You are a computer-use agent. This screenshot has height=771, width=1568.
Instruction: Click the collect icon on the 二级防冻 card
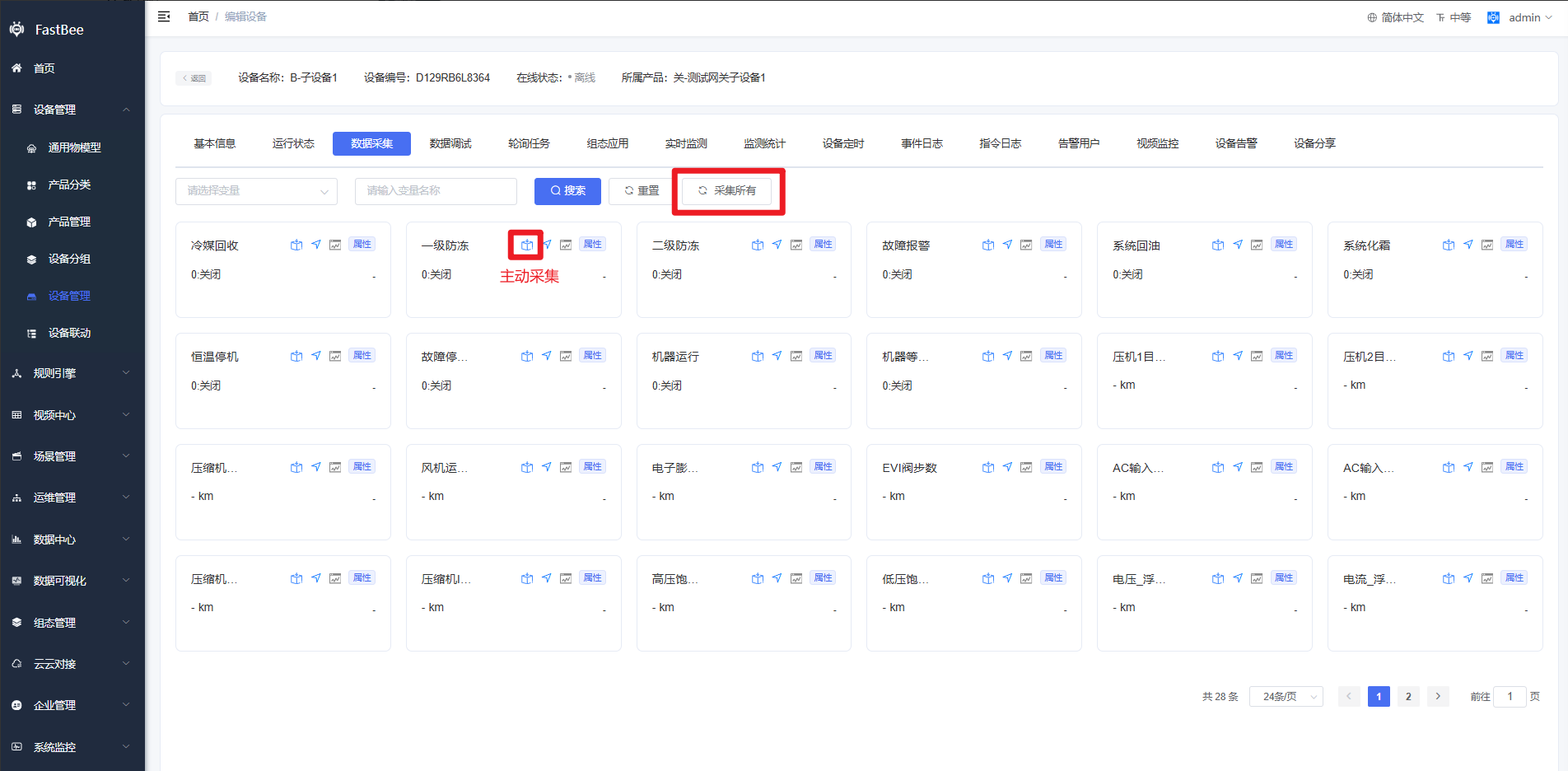pos(757,245)
